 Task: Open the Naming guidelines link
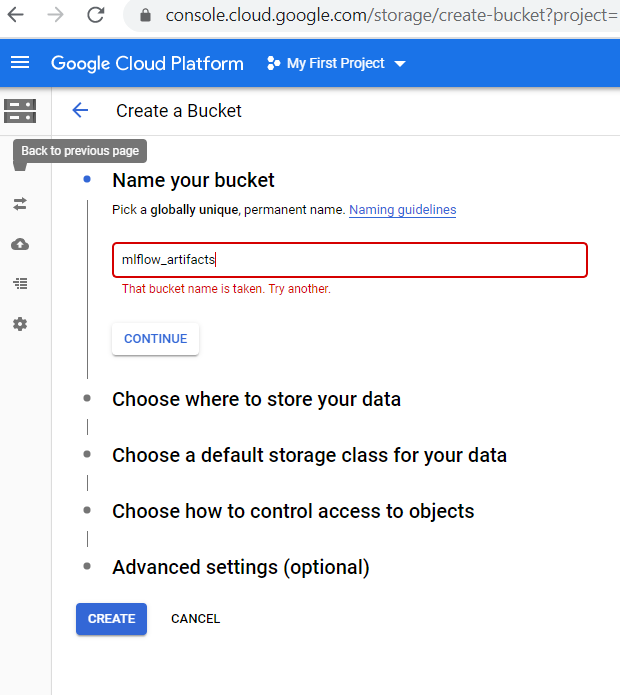point(402,210)
